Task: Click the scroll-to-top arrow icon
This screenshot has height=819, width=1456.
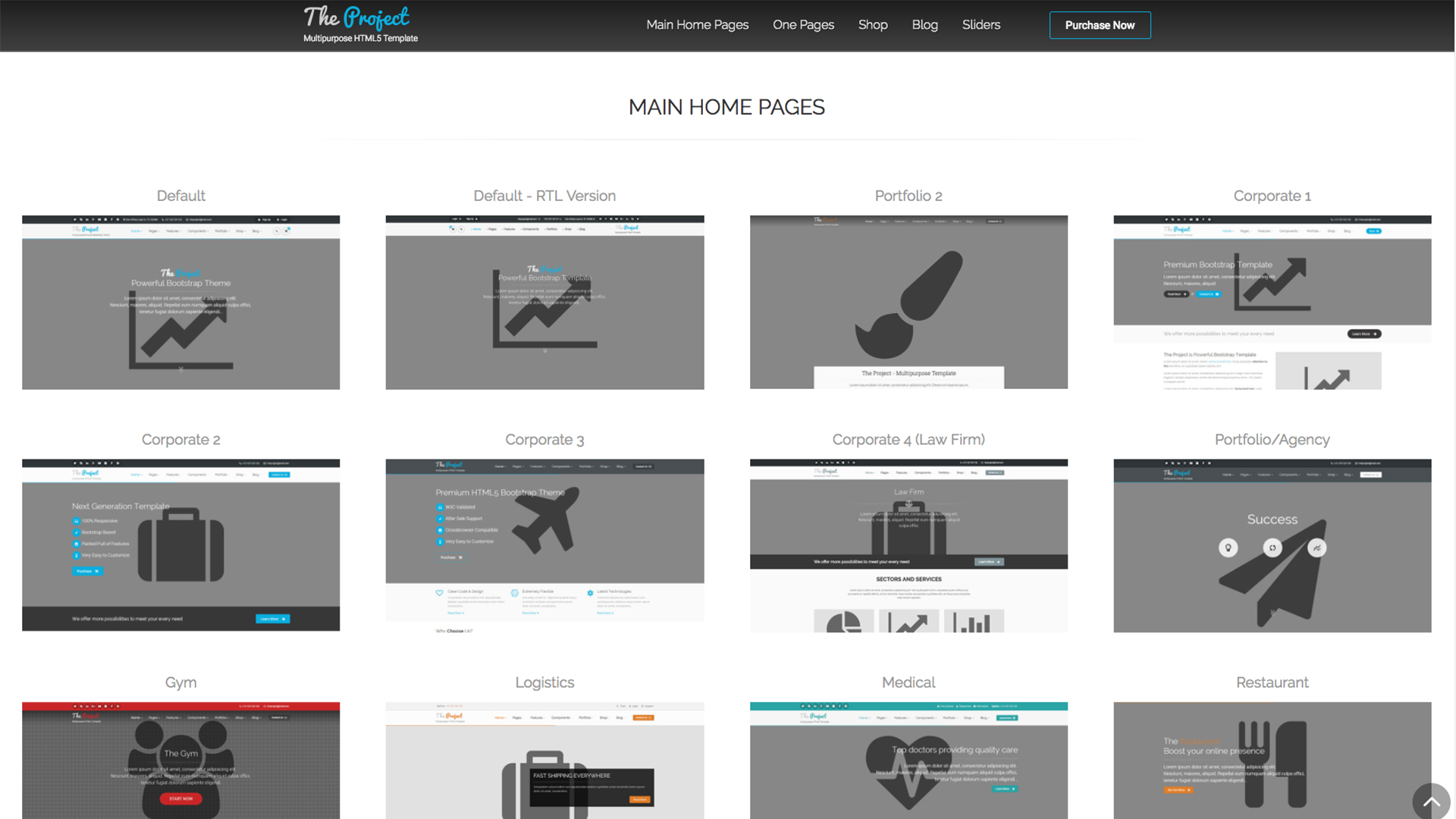Action: pyautogui.click(x=1431, y=802)
